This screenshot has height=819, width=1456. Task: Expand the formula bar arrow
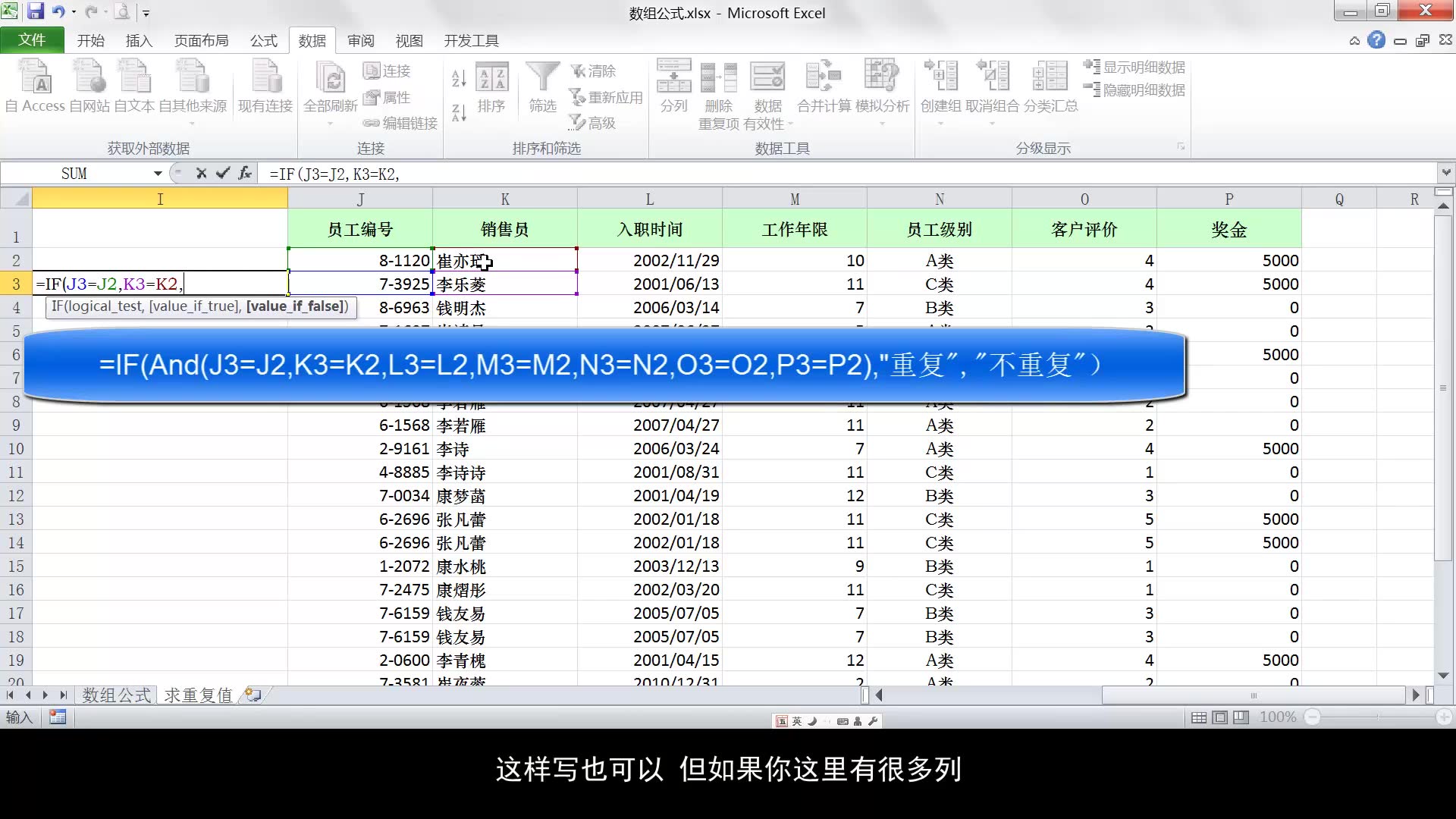(1446, 172)
